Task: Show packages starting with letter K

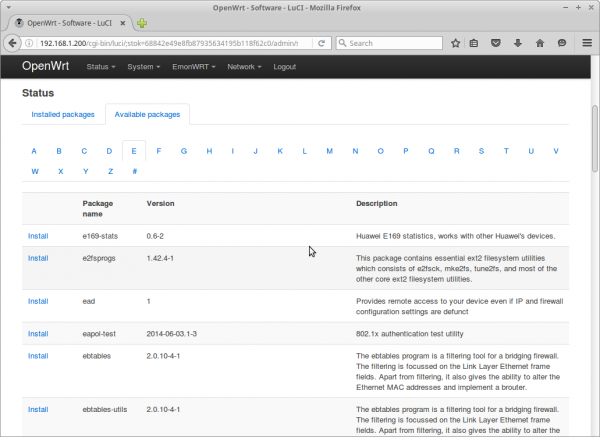Action: click(280, 151)
